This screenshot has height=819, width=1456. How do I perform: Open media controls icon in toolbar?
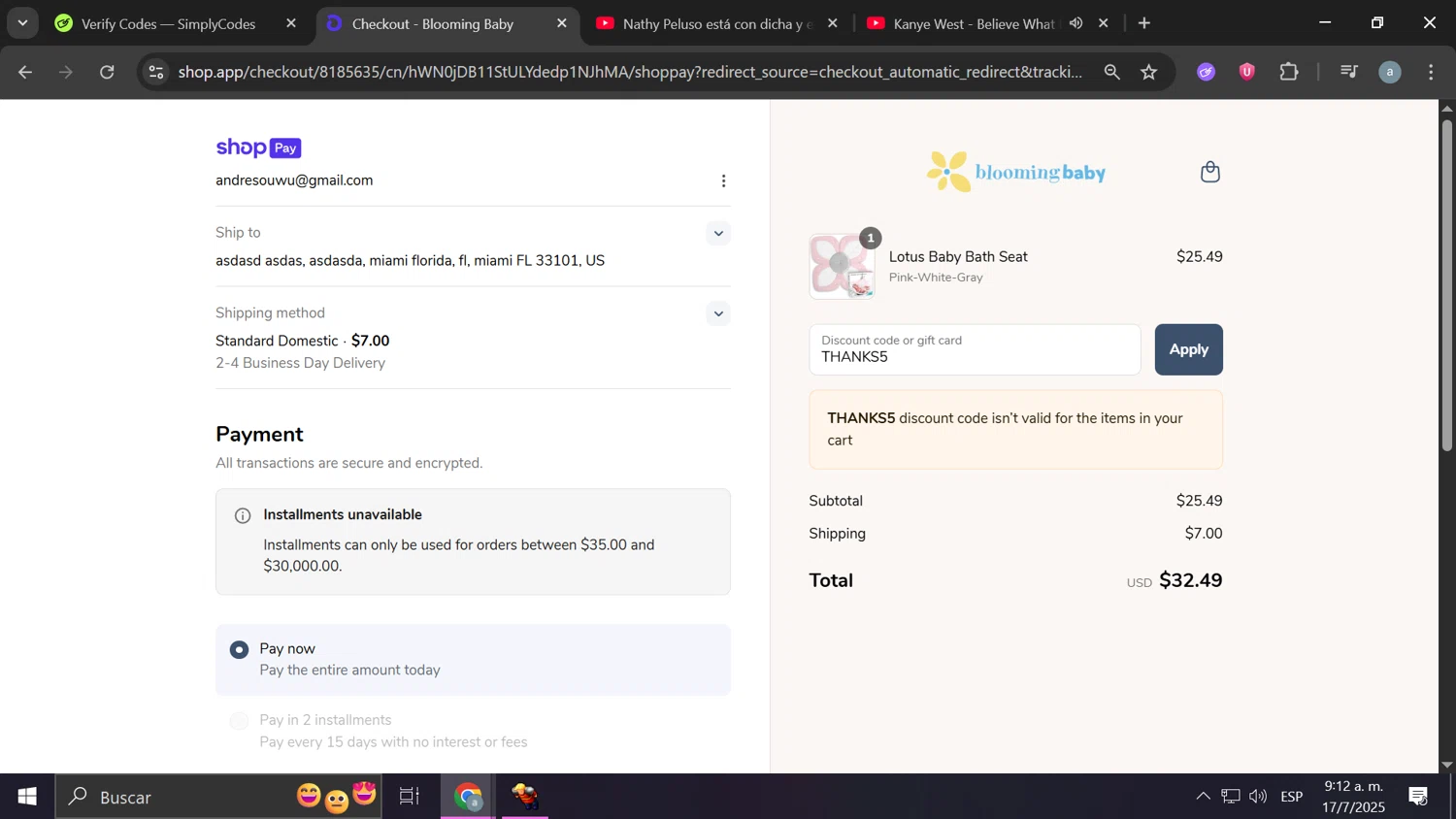click(x=1349, y=72)
